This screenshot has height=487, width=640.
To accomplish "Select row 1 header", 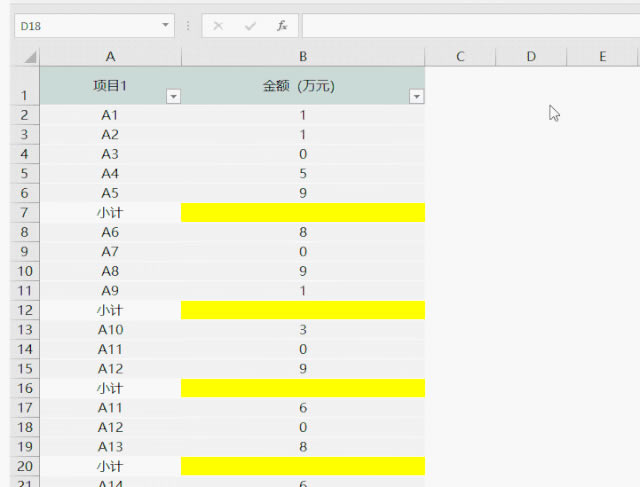I will 24,86.
